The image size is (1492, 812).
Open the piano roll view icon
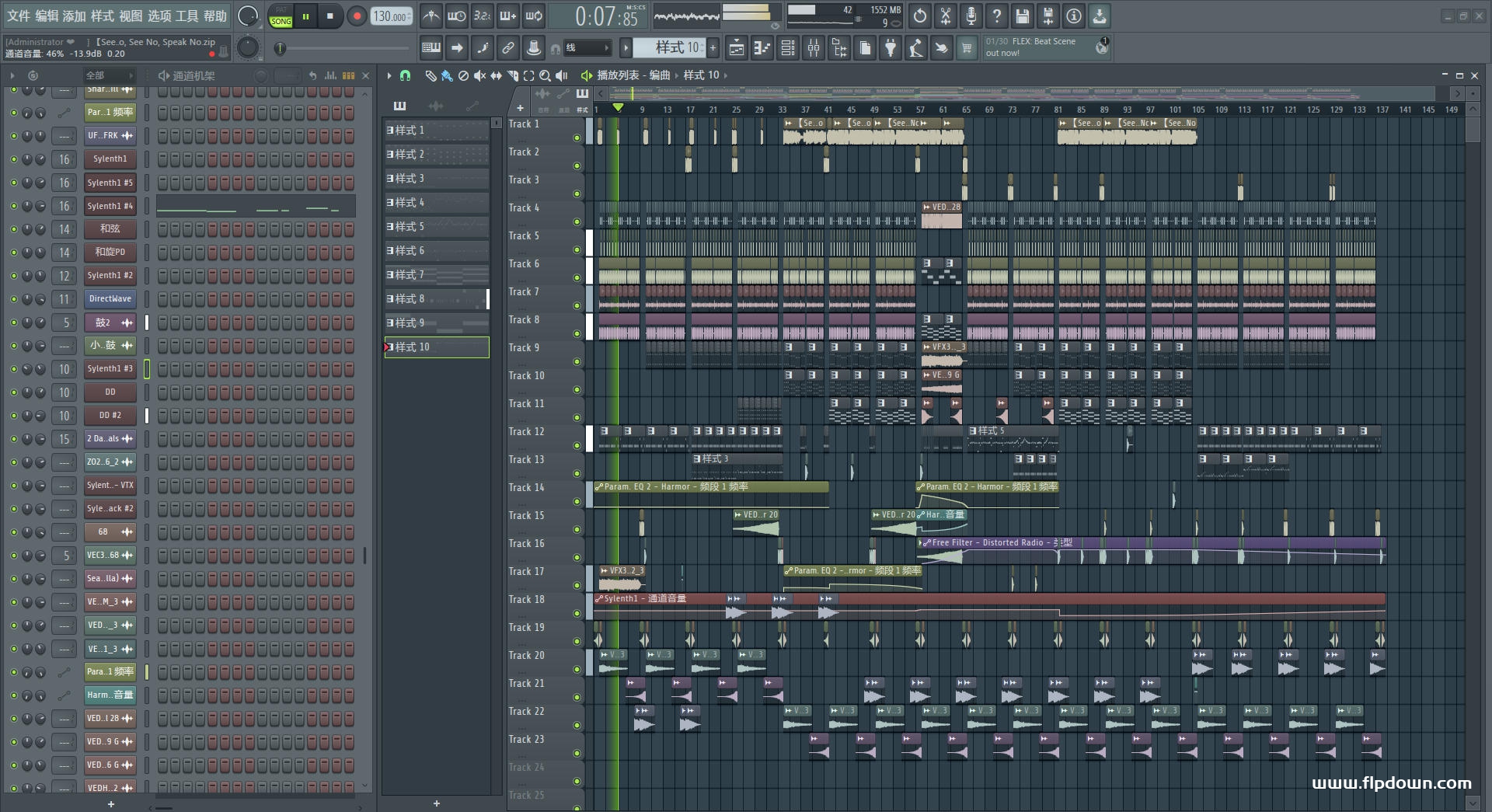(x=762, y=48)
